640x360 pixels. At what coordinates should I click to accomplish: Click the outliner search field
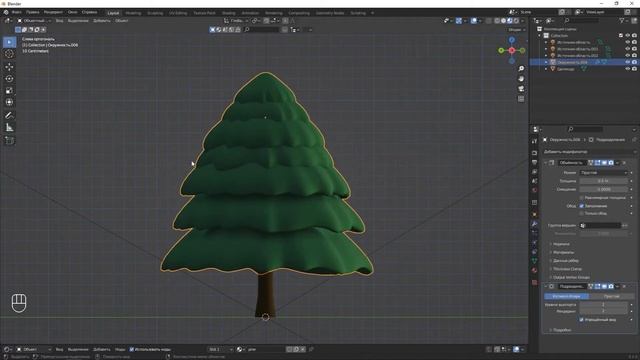(582, 20)
